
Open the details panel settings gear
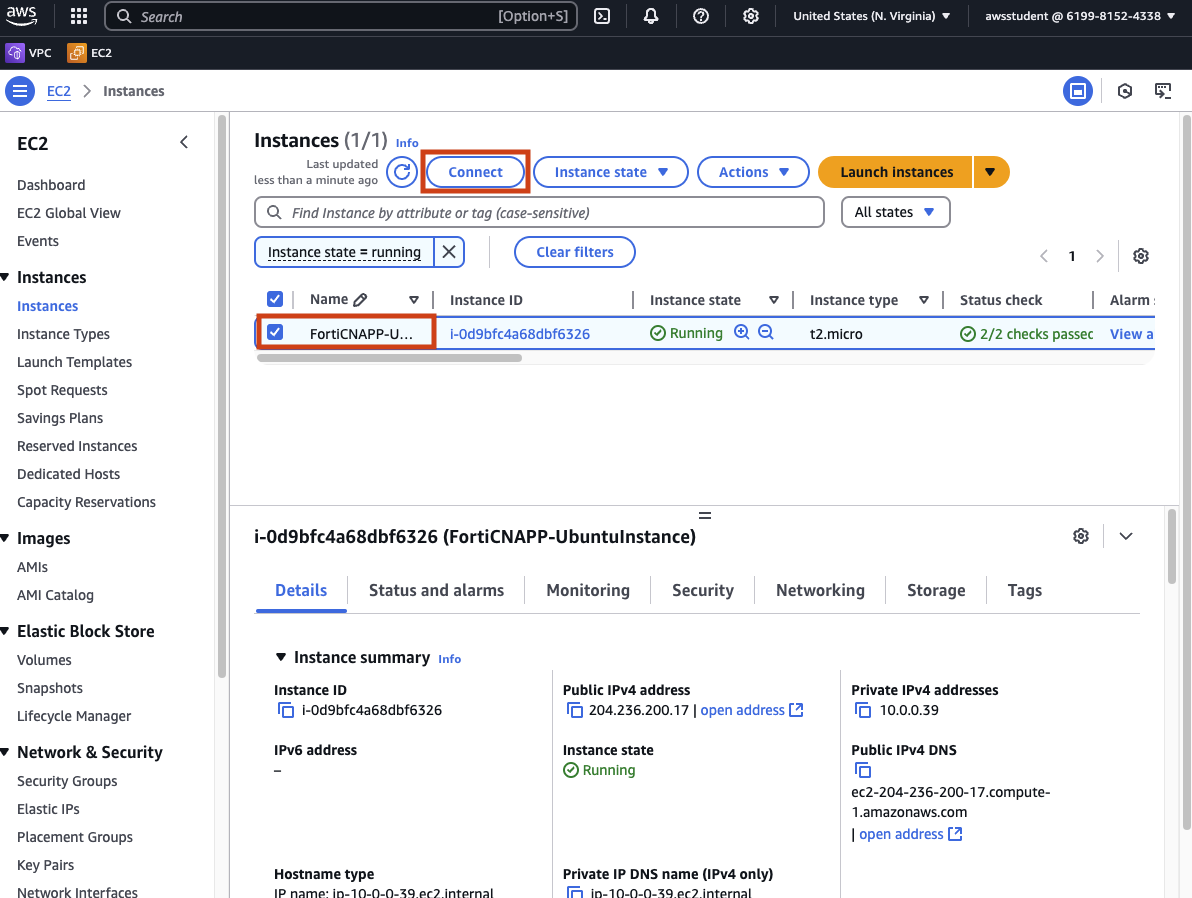1081,536
